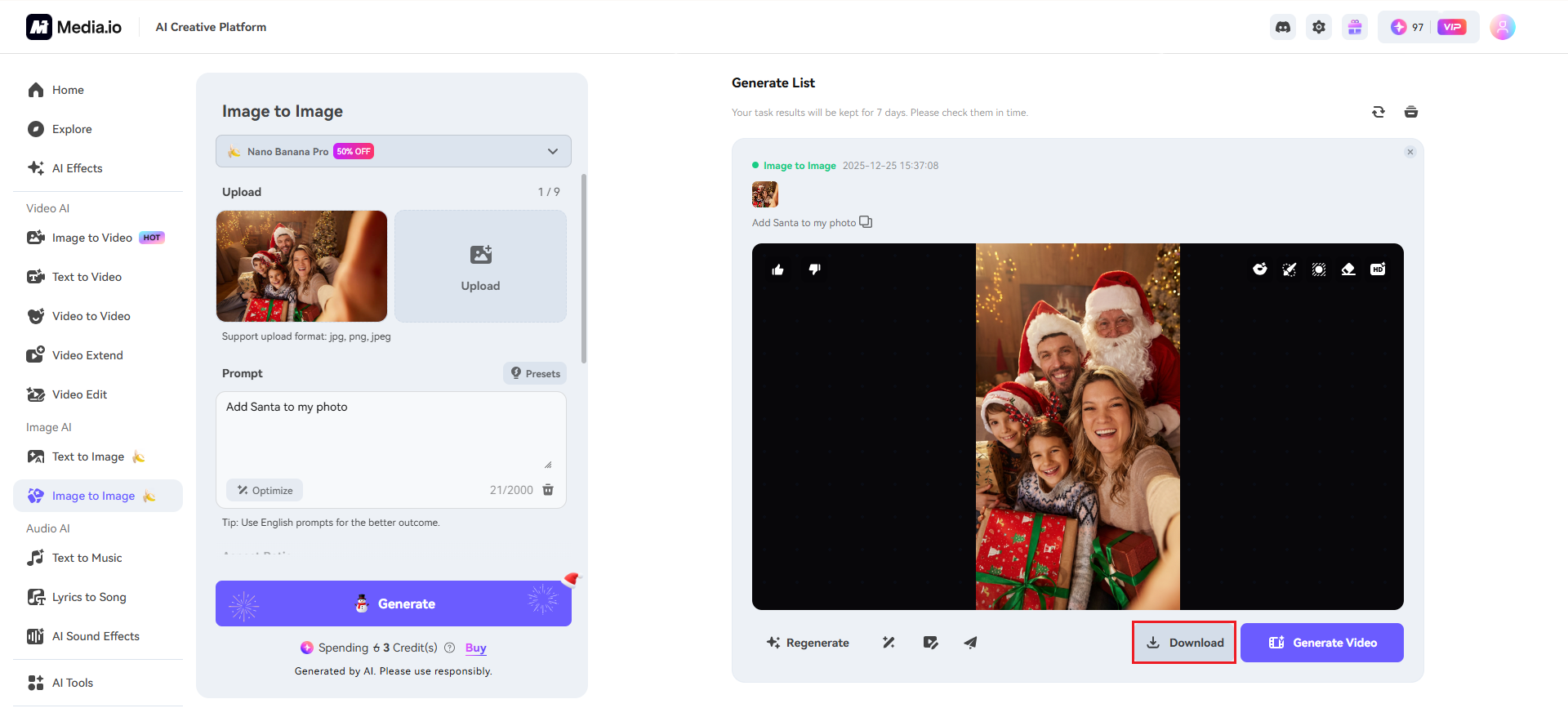
Task: Select the uploaded family photo thumbnail
Action: pyautogui.click(x=301, y=266)
